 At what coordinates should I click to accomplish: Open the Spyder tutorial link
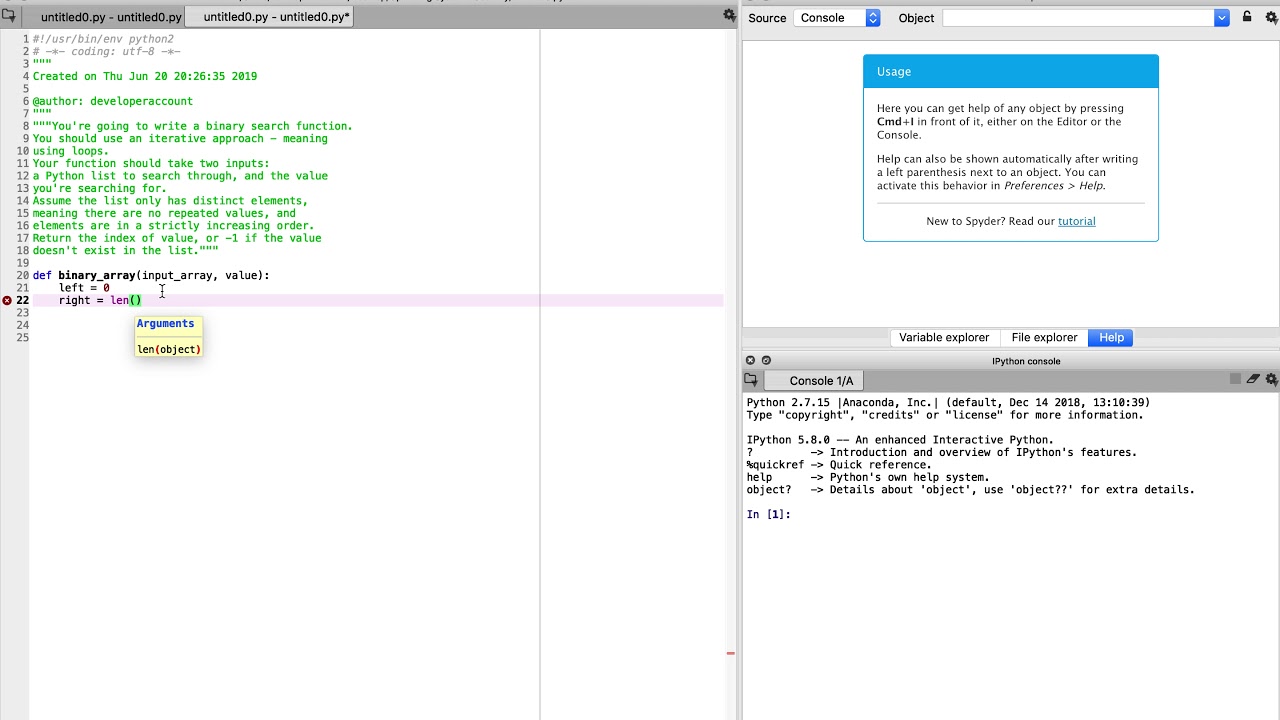coord(1076,221)
